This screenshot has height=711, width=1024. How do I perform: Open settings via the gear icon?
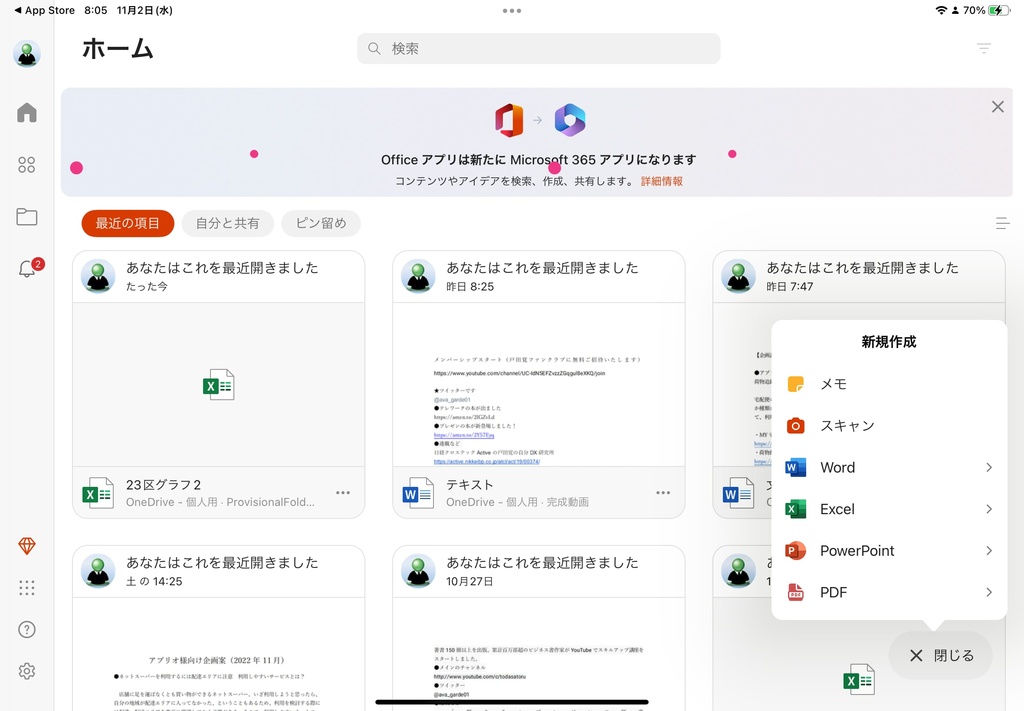[27, 671]
